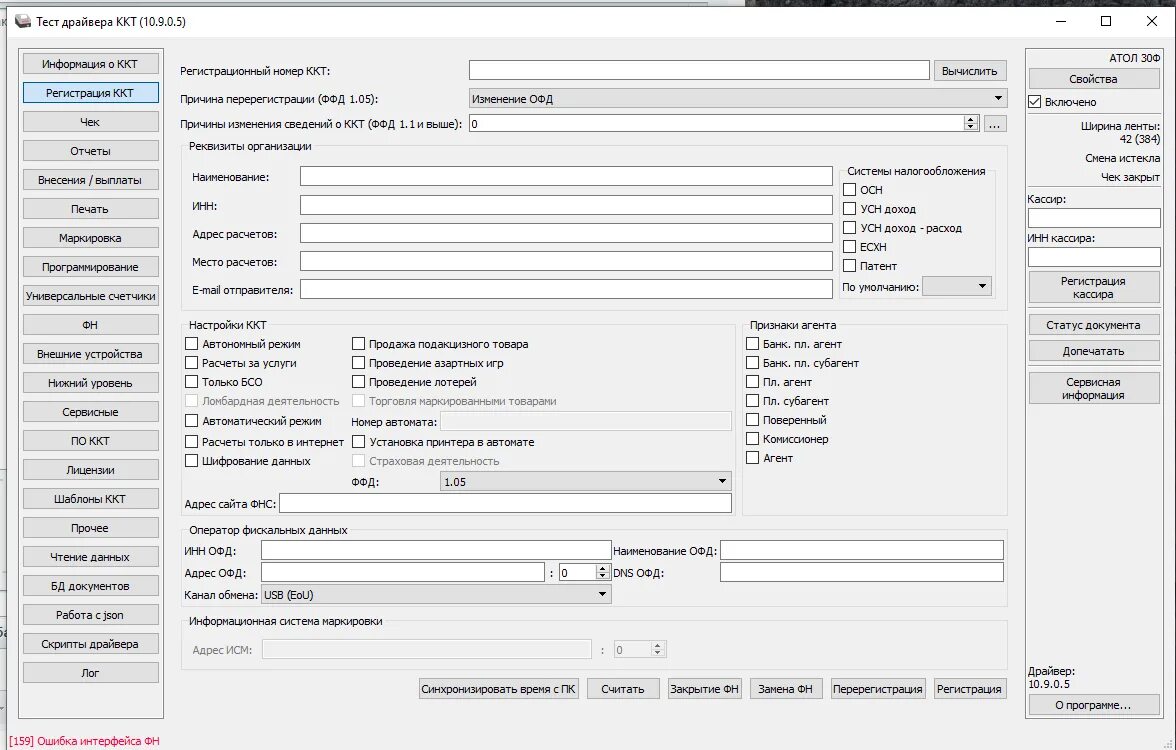Open the Информация о ККТ section
The width and height of the screenshot is (1176, 750).
click(x=90, y=64)
